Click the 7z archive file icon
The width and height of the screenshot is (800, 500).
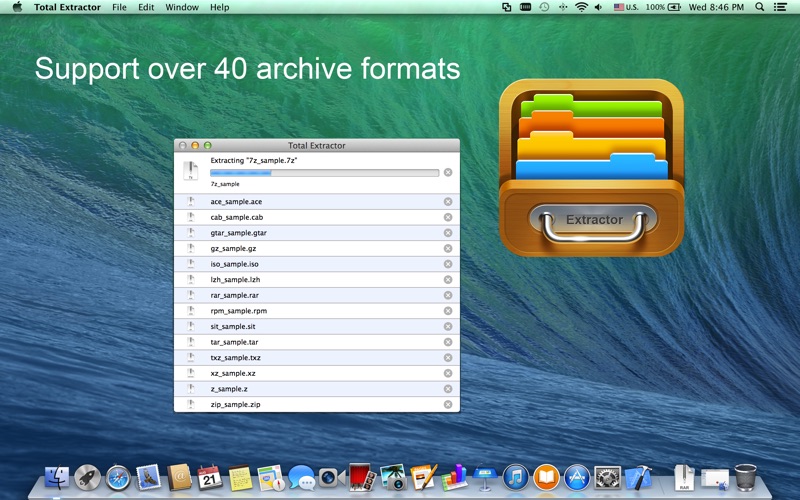point(191,170)
